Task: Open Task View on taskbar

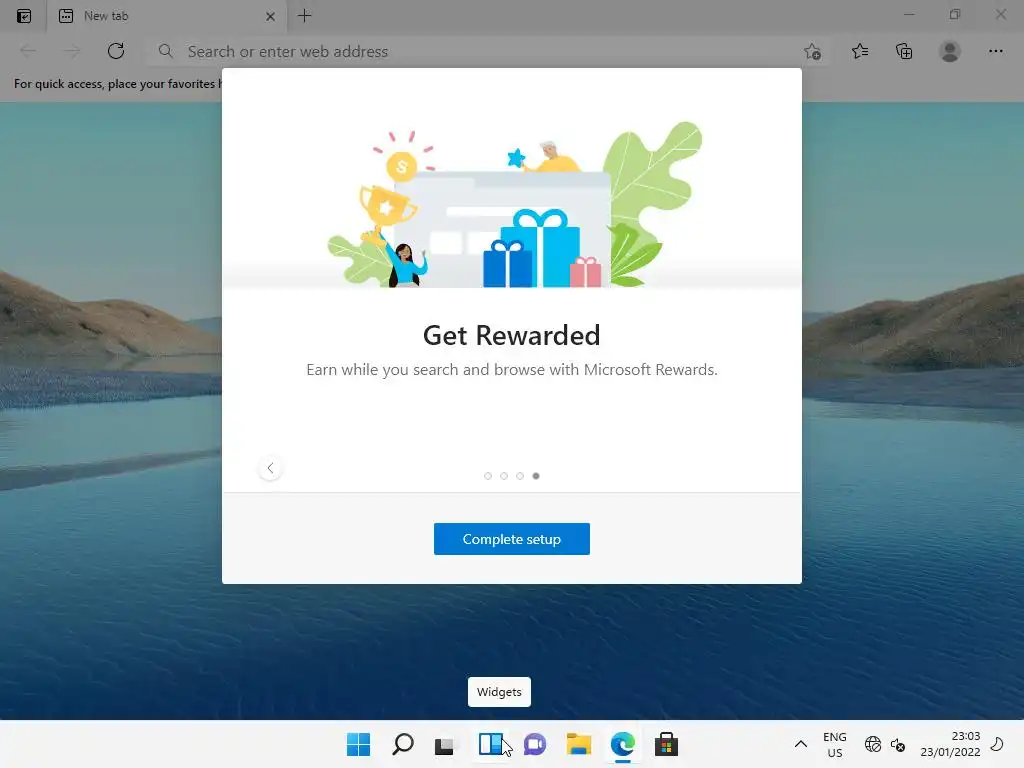Action: [x=444, y=744]
